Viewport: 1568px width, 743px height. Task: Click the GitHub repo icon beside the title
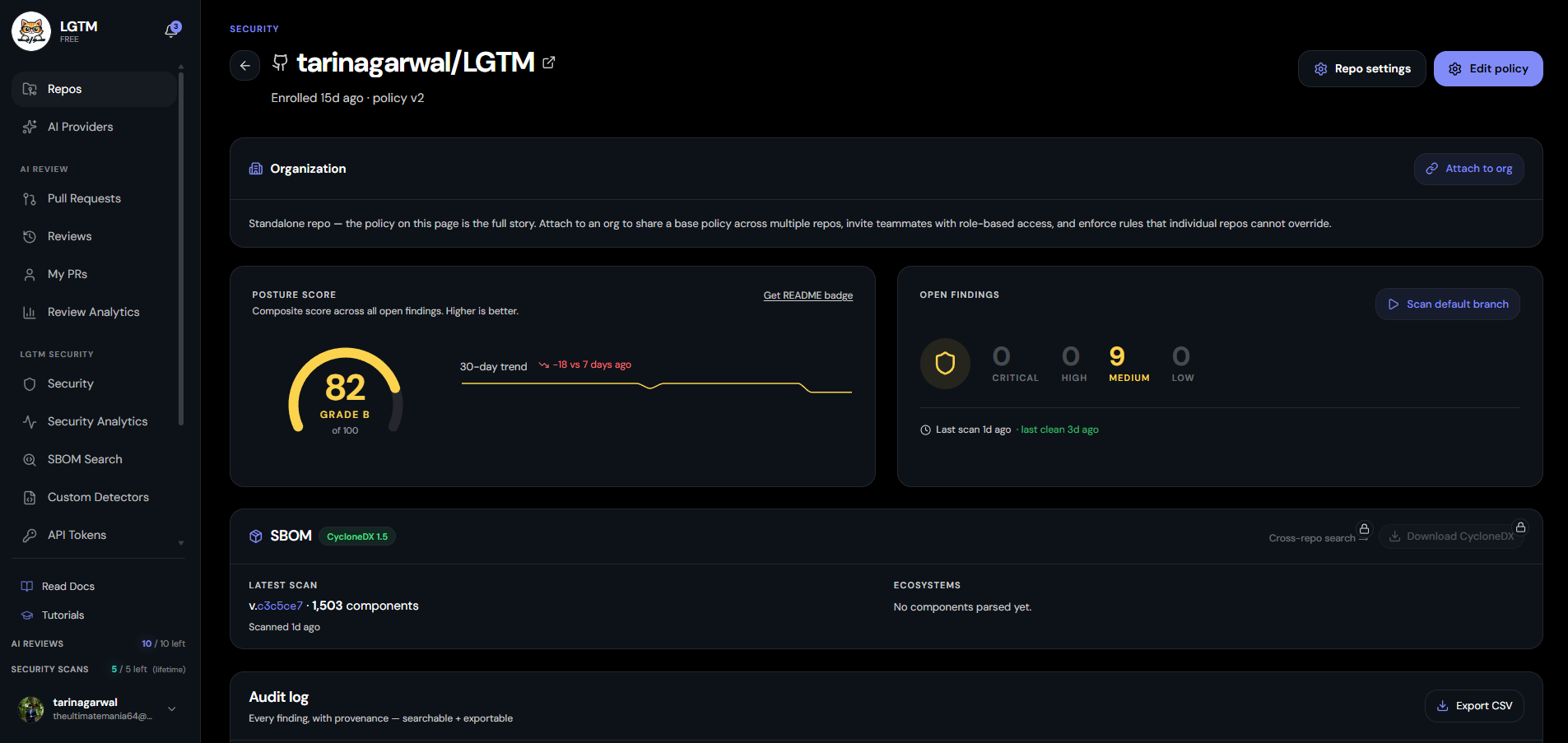280,63
